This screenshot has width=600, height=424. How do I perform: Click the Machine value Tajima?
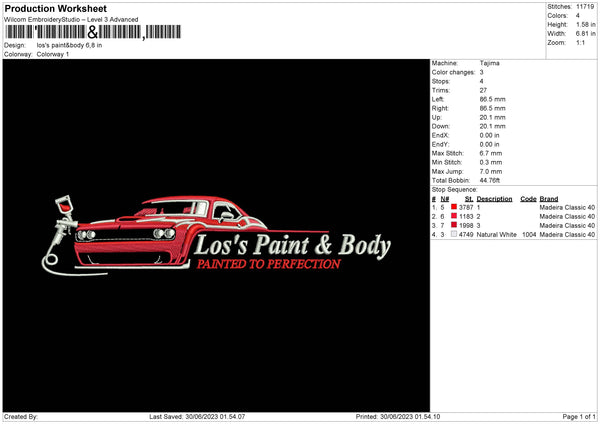click(489, 63)
